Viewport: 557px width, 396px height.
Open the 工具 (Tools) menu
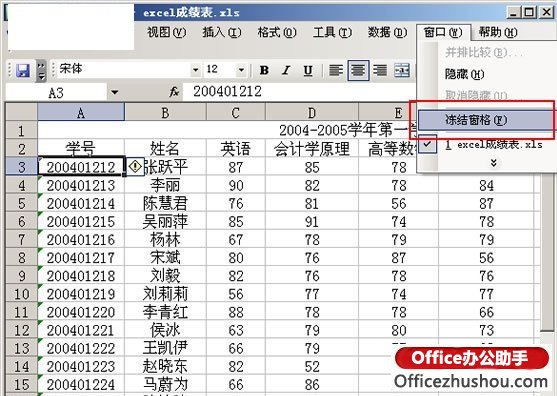coord(332,32)
